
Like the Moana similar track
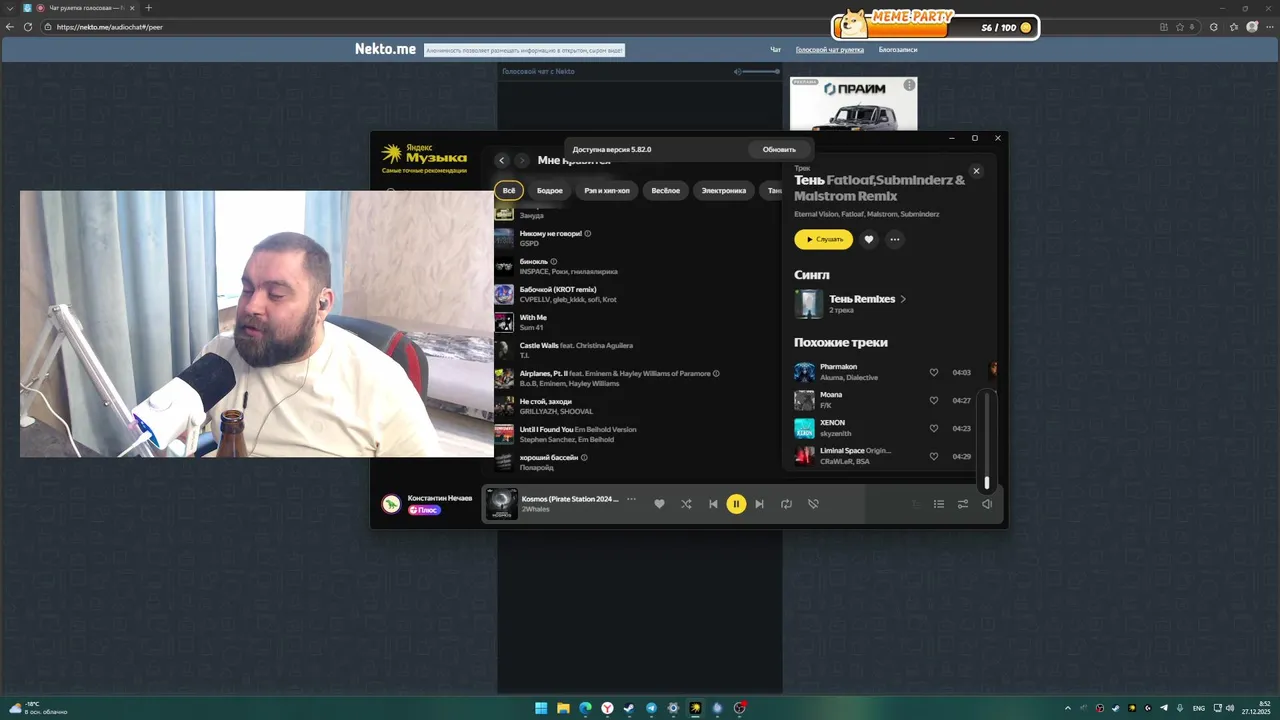pyautogui.click(x=934, y=400)
